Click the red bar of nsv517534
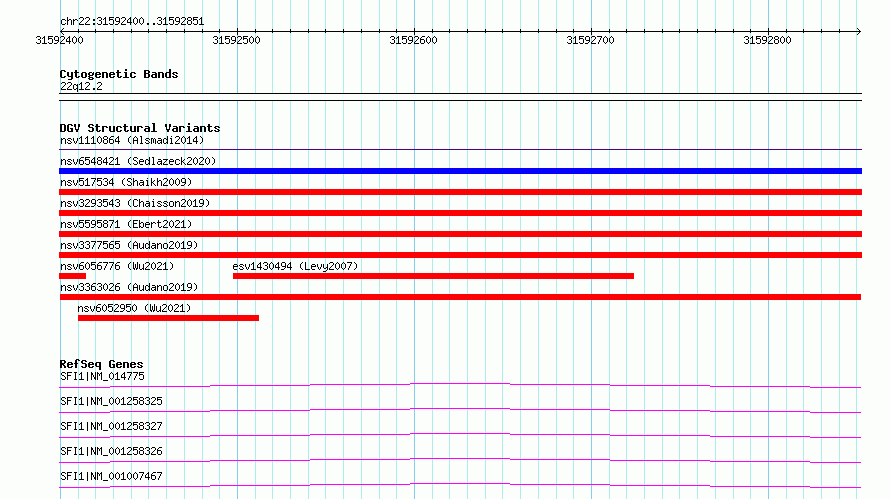The image size is (890, 499). click(460, 192)
